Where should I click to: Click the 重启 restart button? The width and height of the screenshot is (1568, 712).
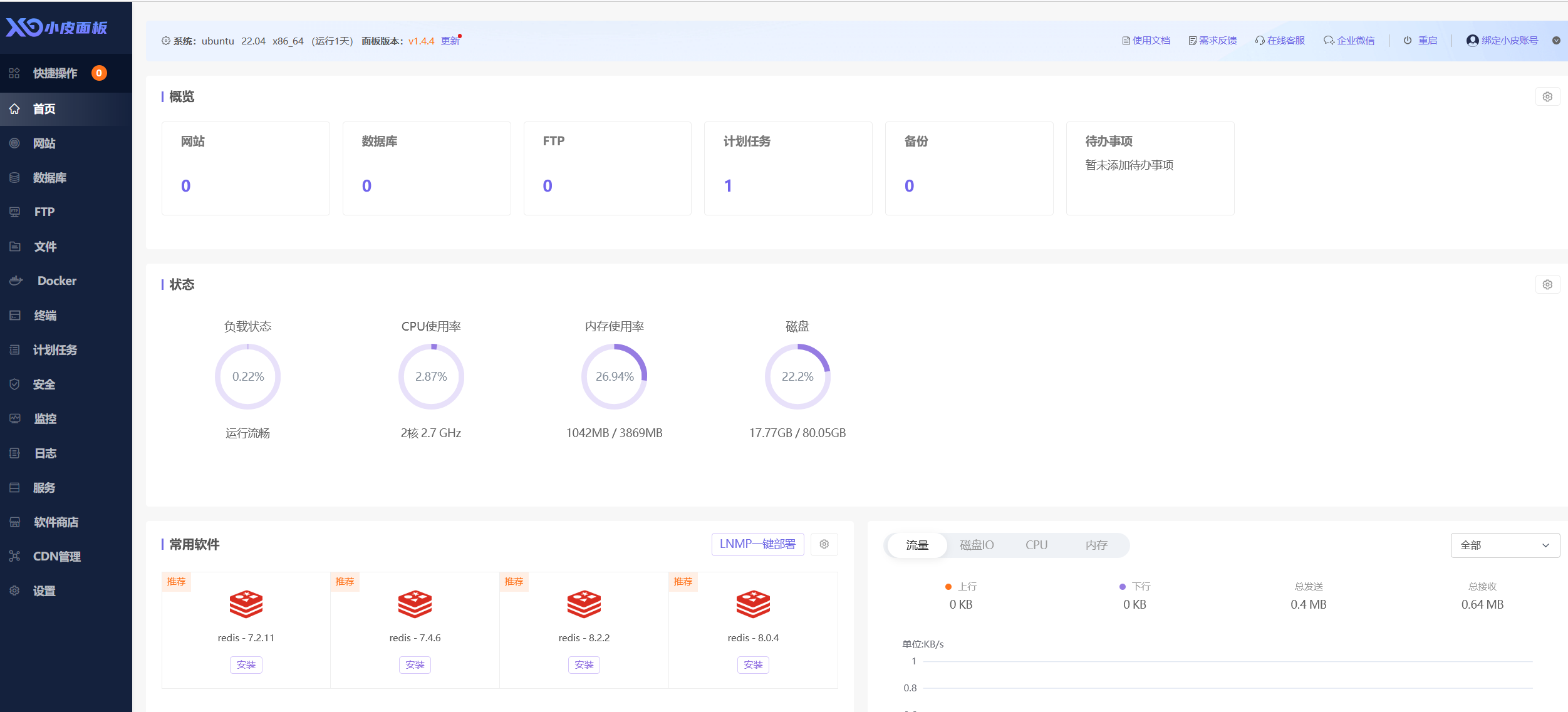click(x=1420, y=41)
